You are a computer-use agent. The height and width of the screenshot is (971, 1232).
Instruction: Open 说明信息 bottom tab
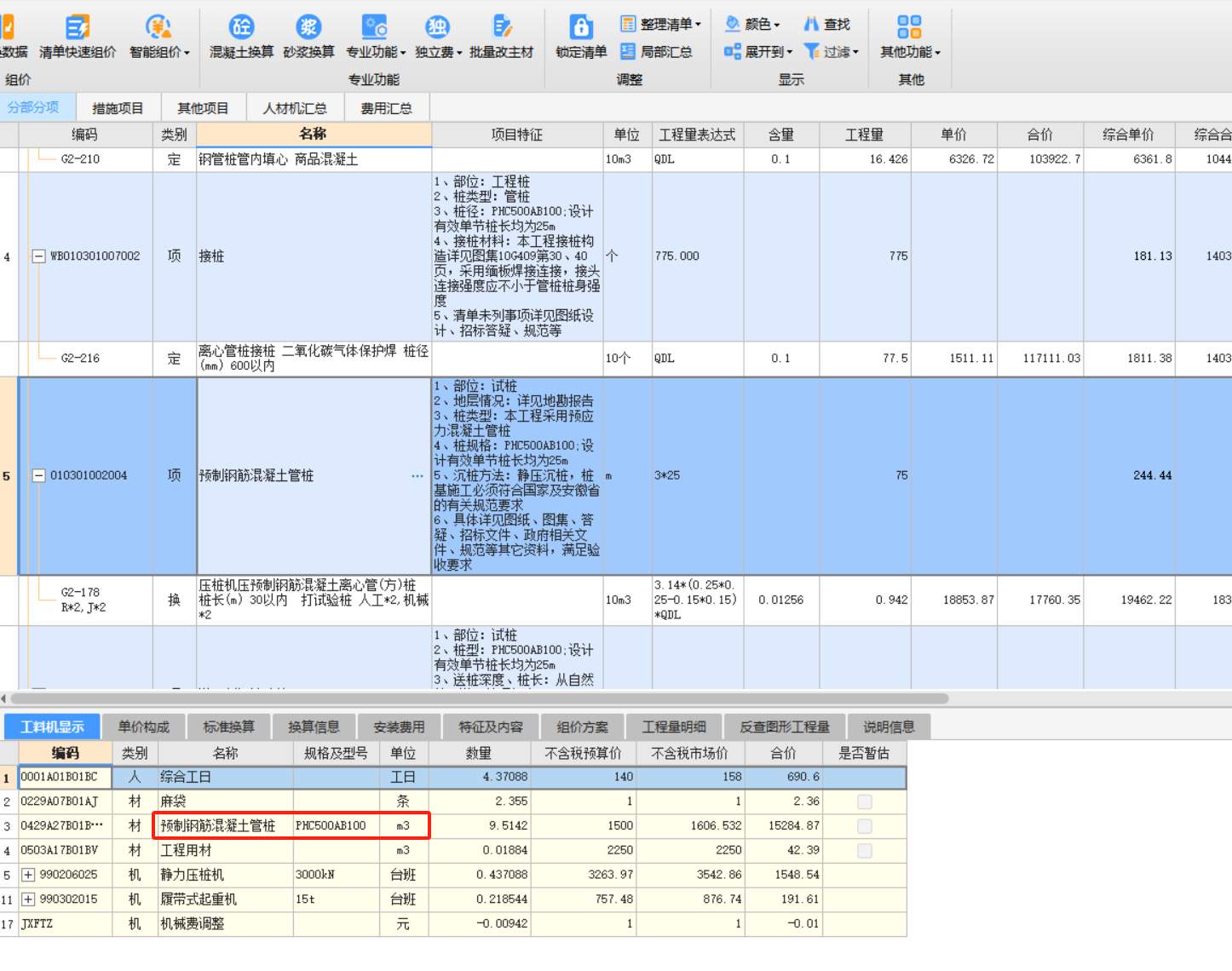point(889,727)
